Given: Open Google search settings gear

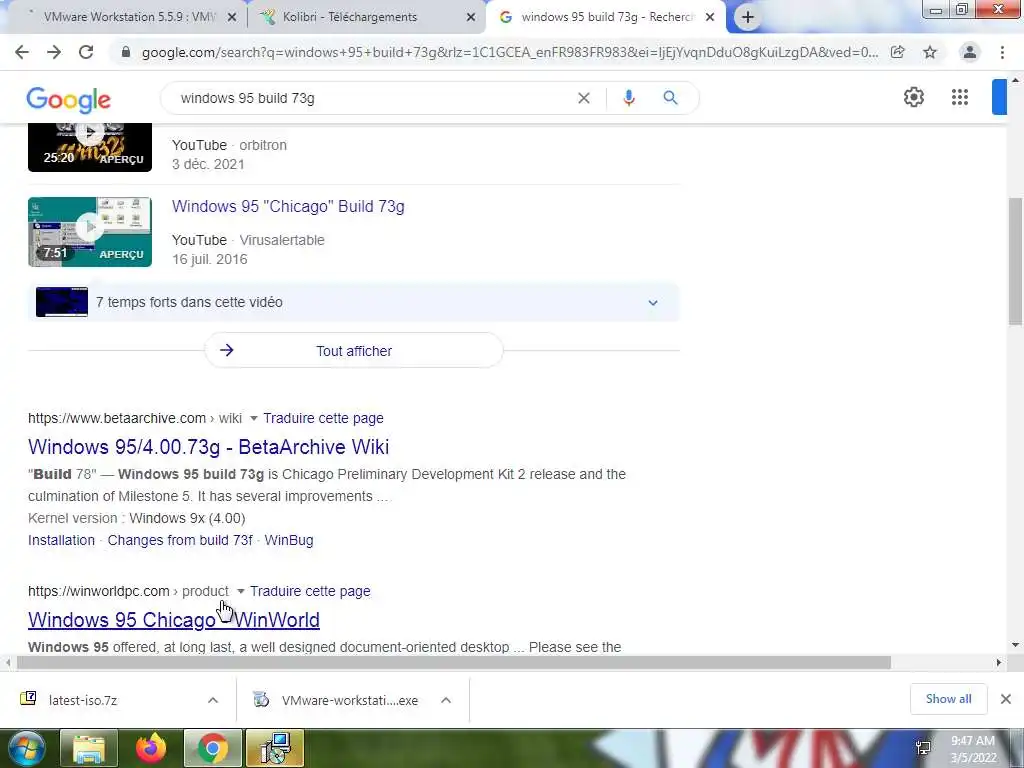Looking at the screenshot, I should (x=914, y=97).
